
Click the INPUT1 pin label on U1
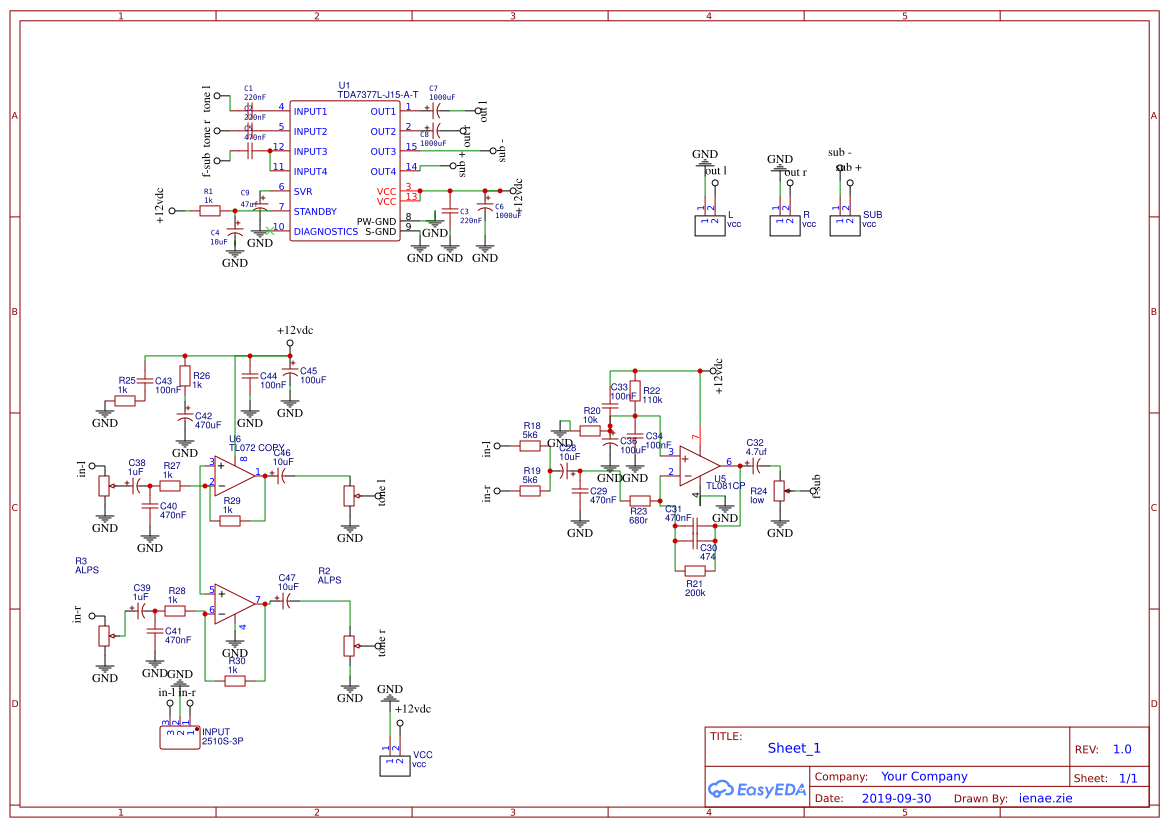pyautogui.click(x=310, y=112)
